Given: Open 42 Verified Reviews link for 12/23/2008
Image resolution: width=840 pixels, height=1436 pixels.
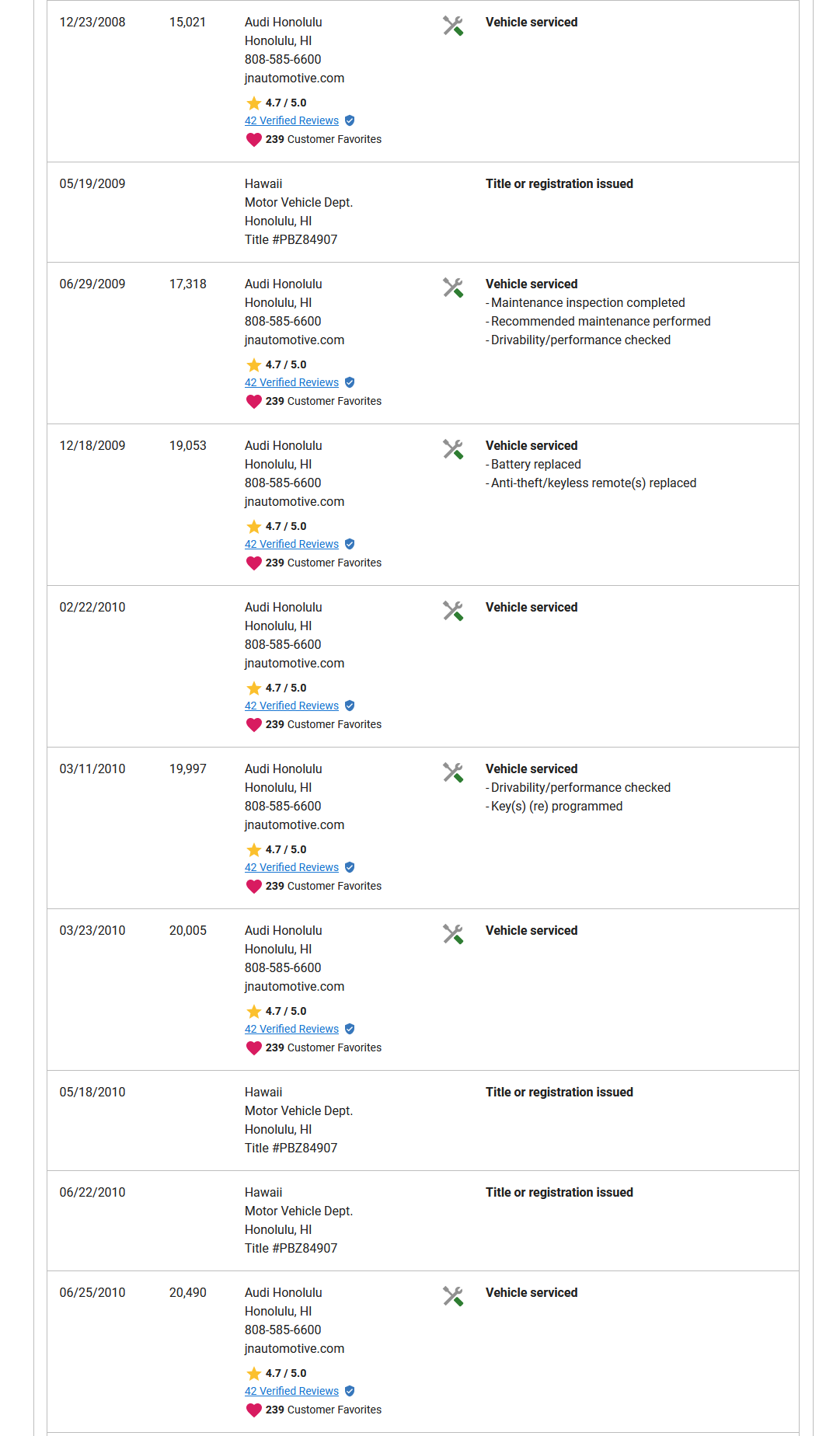Looking at the screenshot, I should coord(291,120).
